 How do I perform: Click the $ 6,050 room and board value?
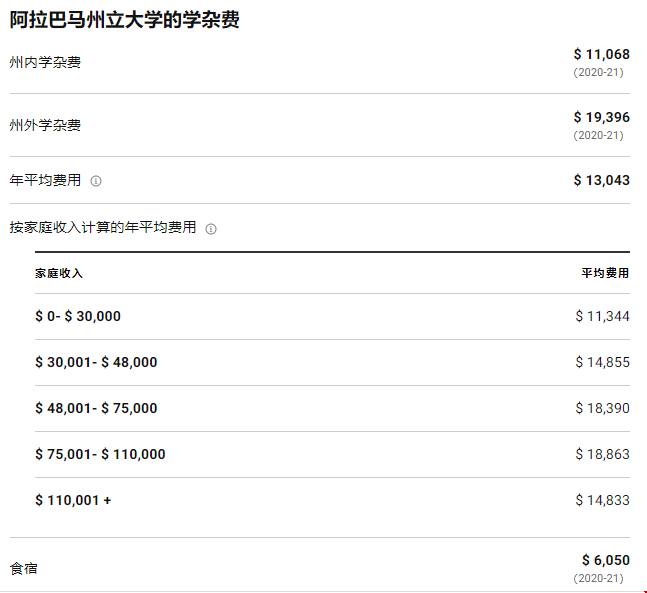(606, 560)
